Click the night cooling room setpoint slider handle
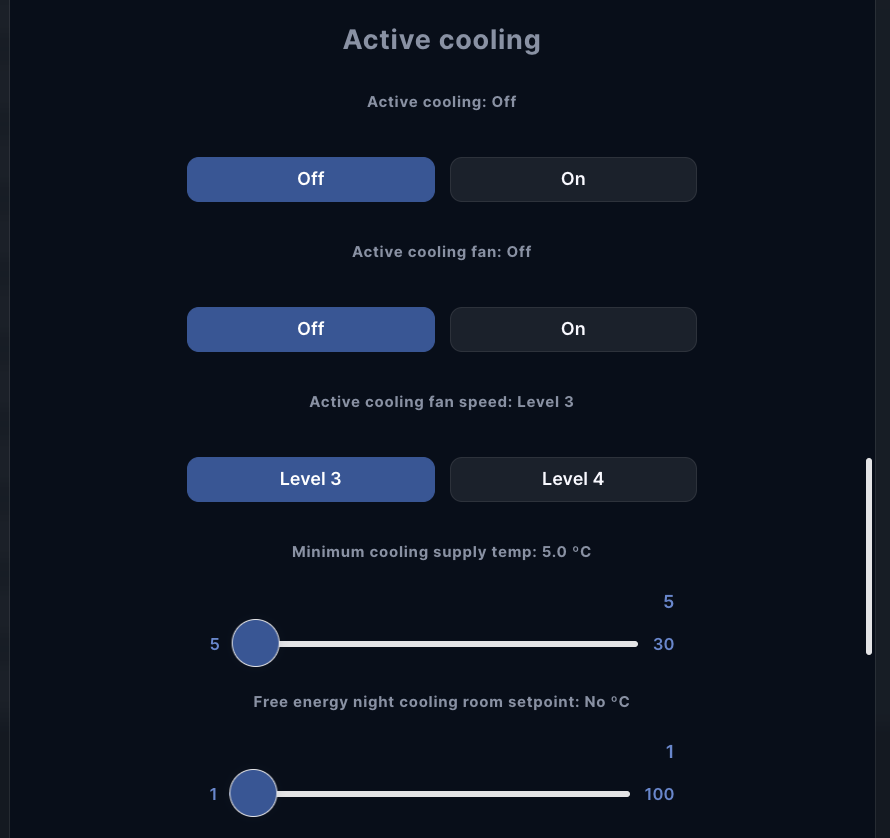The width and height of the screenshot is (890, 838). (253, 793)
